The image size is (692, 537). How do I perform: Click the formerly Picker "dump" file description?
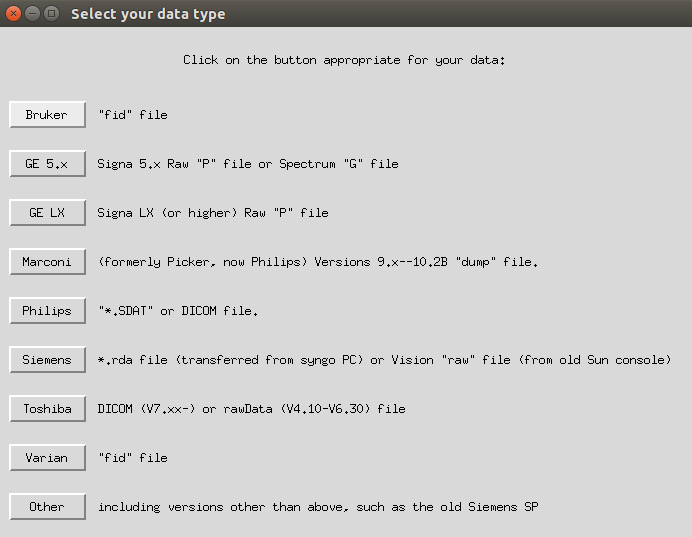(x=318, y=262)
